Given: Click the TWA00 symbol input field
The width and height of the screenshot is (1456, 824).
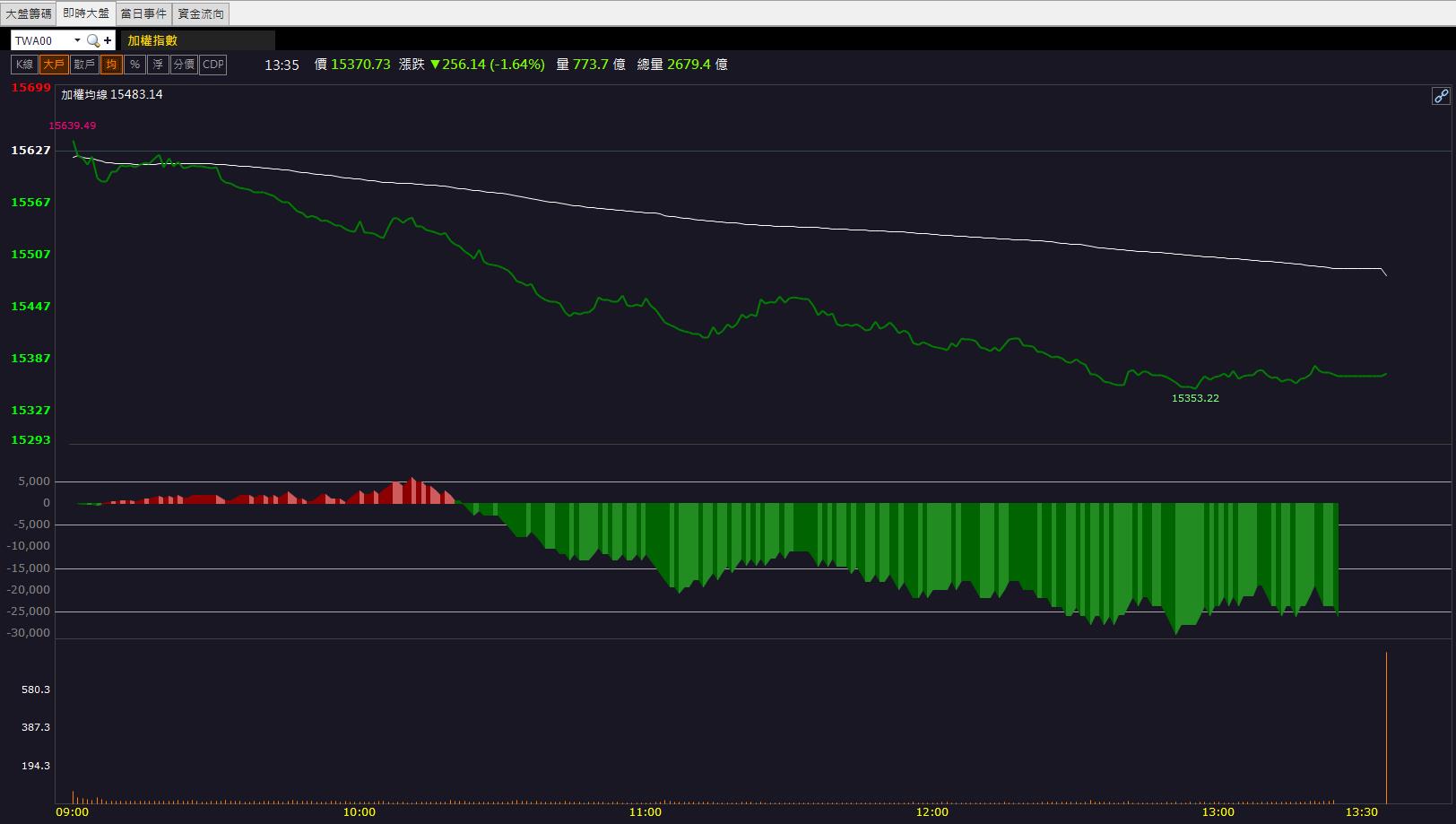Looking at the screenshot, I should (x=41, y=40).
